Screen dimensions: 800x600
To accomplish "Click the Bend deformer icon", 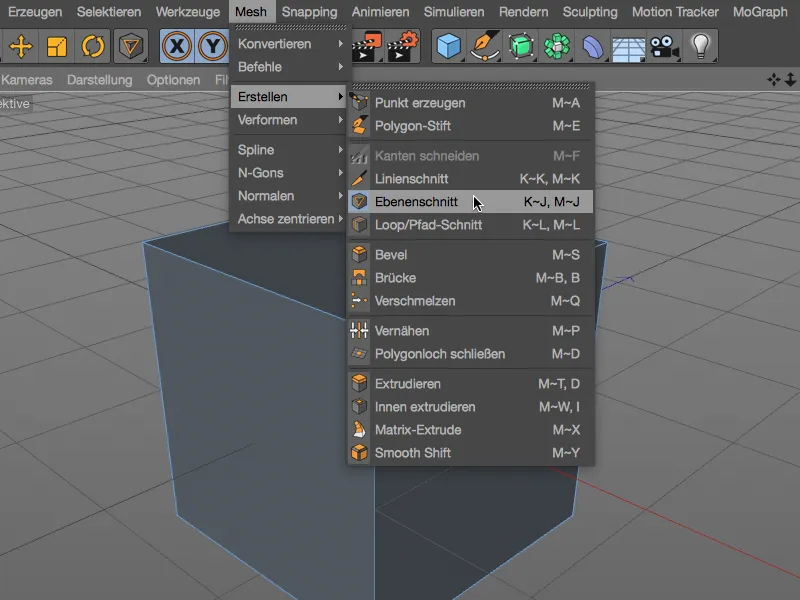I will point(593,46).
